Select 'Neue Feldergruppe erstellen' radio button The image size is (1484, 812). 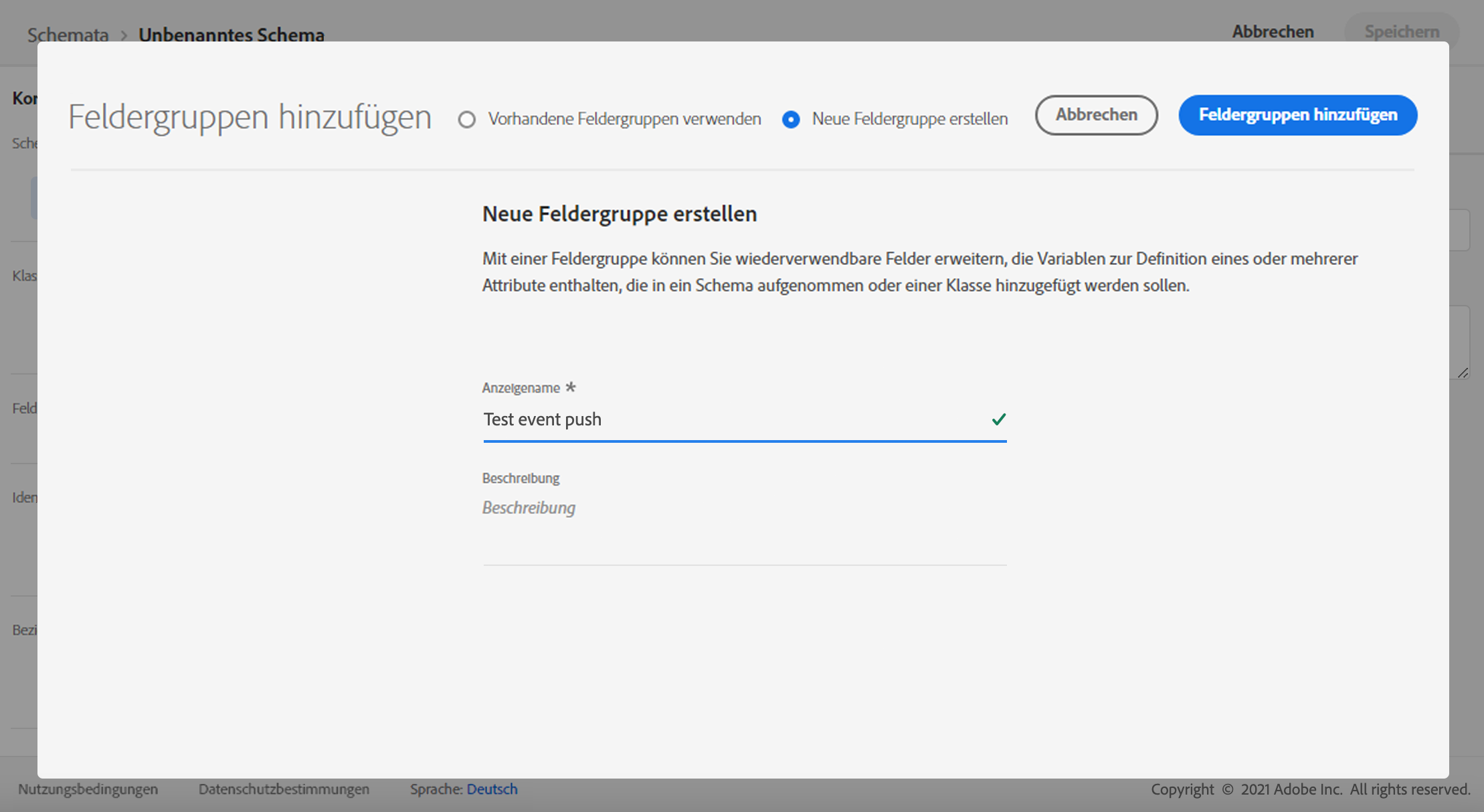pos(791,119)
